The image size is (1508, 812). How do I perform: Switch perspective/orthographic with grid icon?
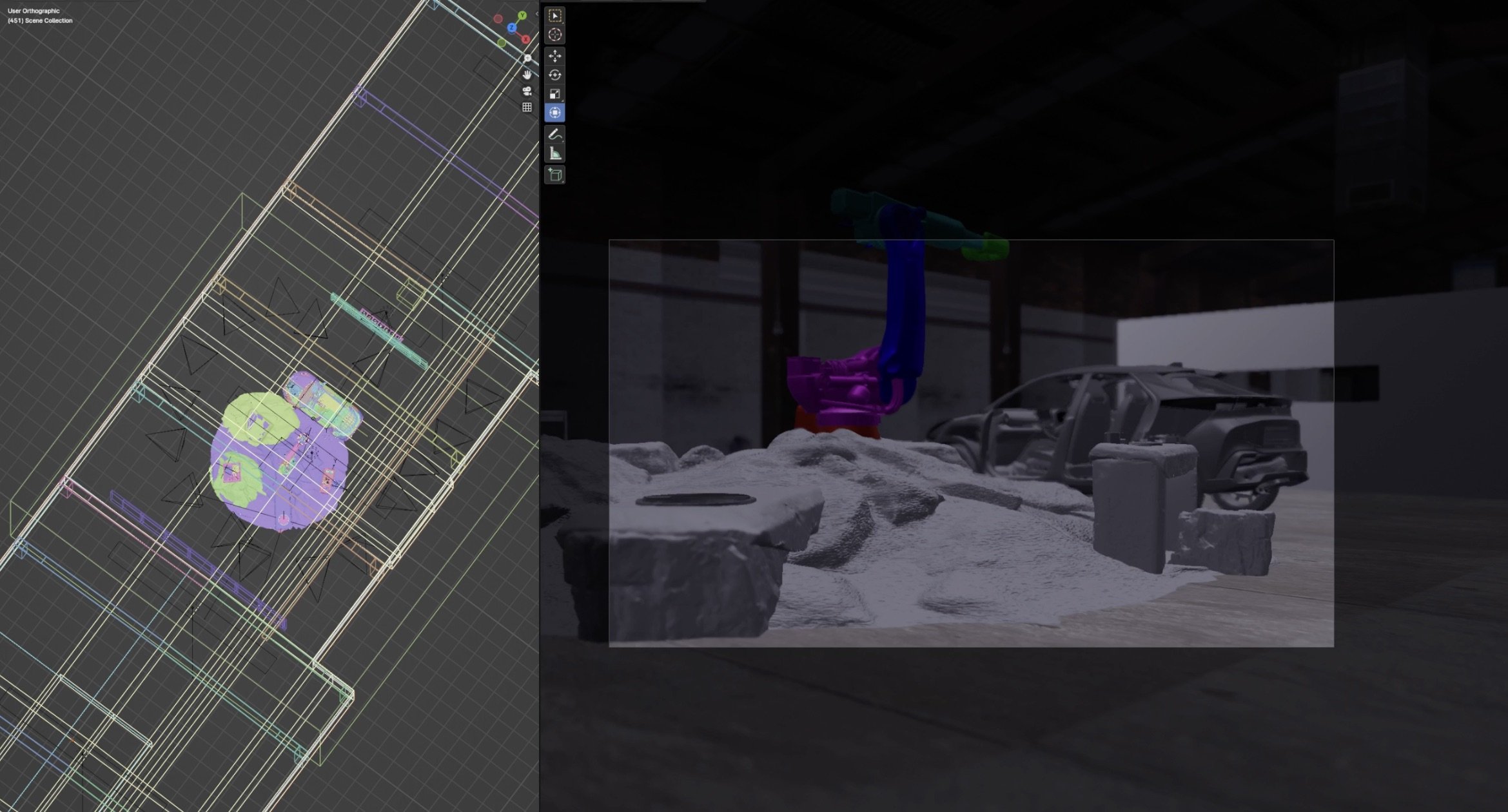pyautogui.click(x=527, y=107)
